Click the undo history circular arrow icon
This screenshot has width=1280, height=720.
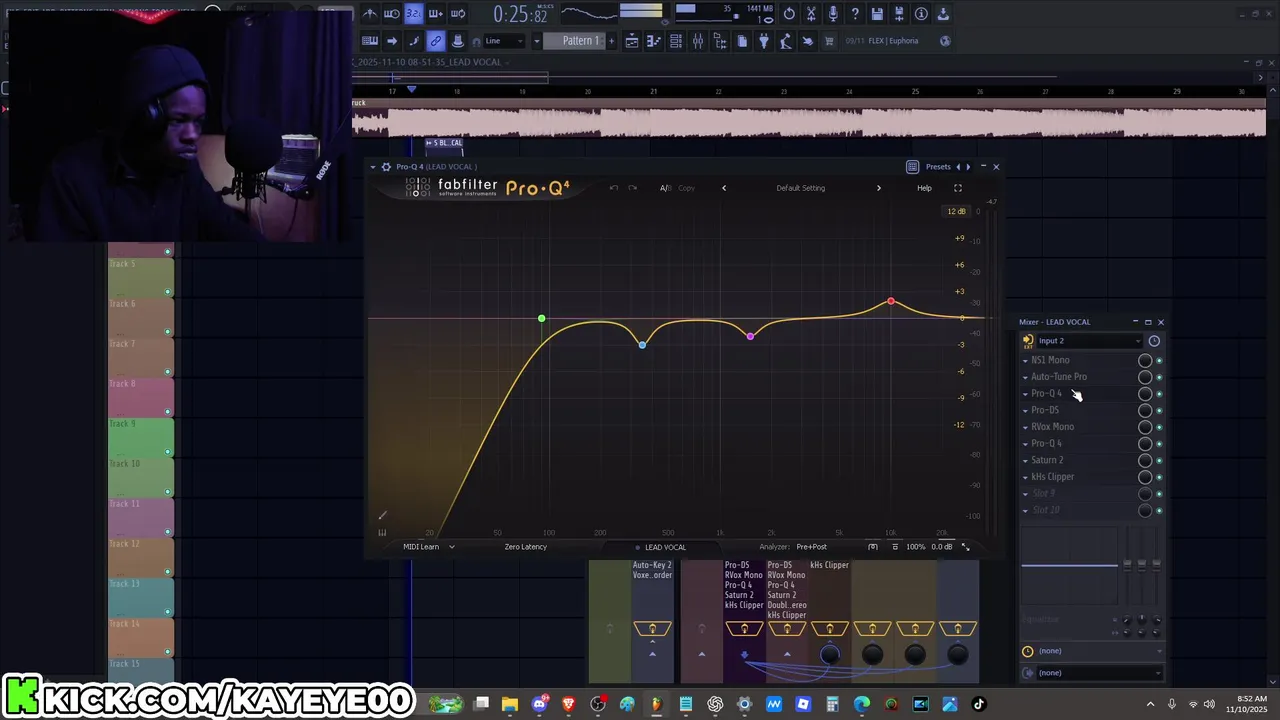(788, 14)
